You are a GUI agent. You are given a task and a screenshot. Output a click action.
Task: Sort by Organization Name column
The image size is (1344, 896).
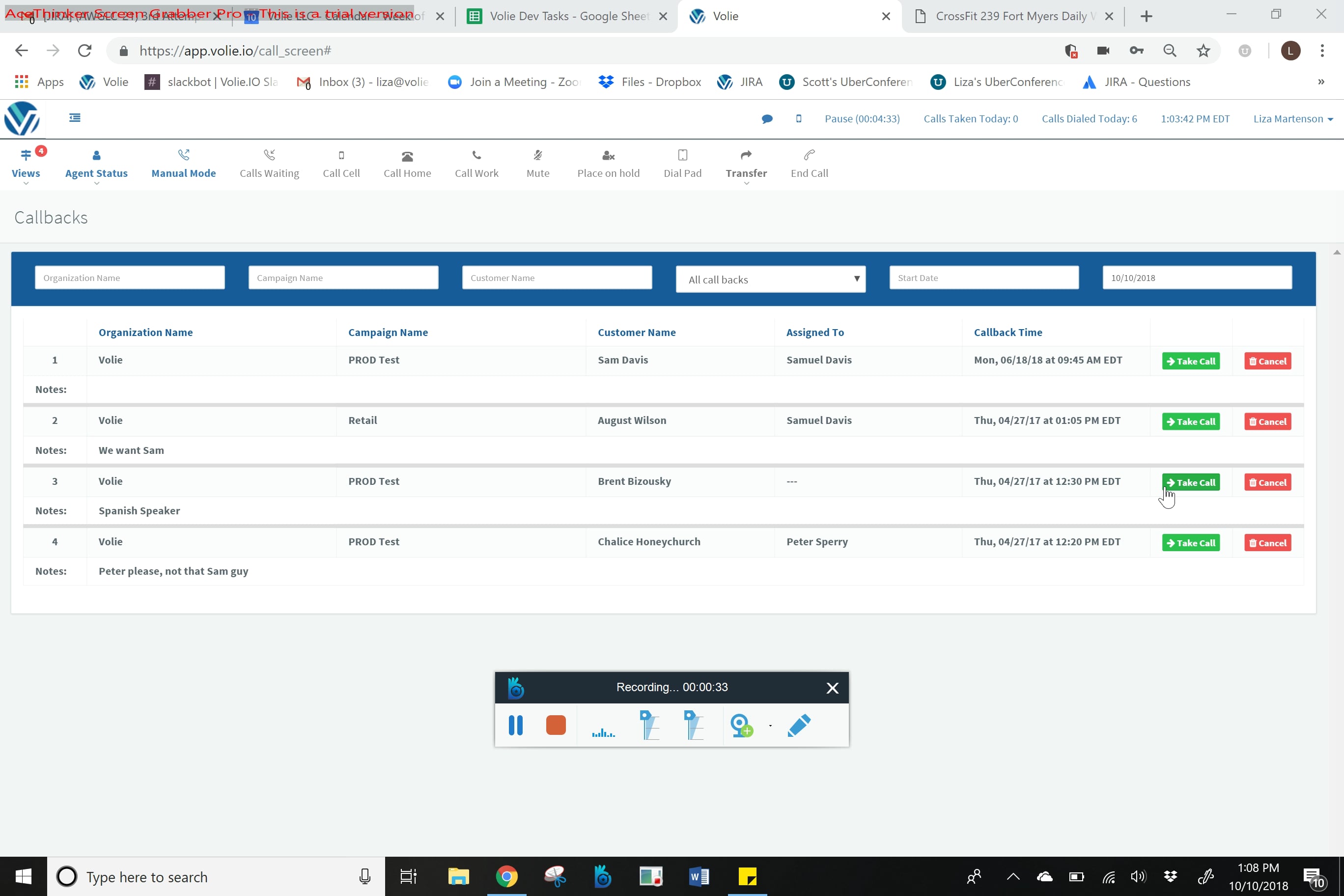(x=146, y=333)
